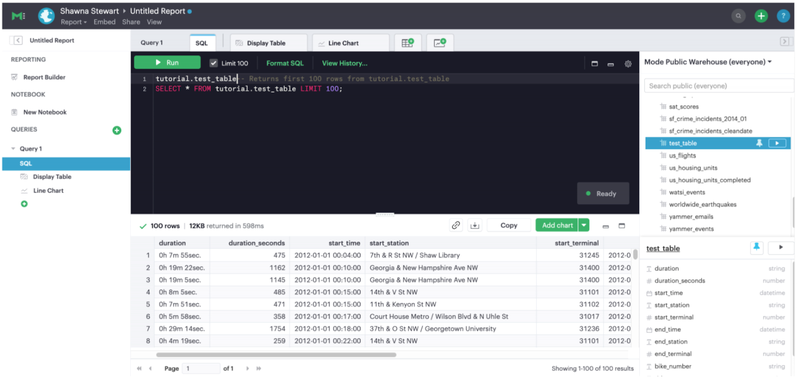Click the results horizontal scrollbar
The image size is (800, 390).
[276, 354]
